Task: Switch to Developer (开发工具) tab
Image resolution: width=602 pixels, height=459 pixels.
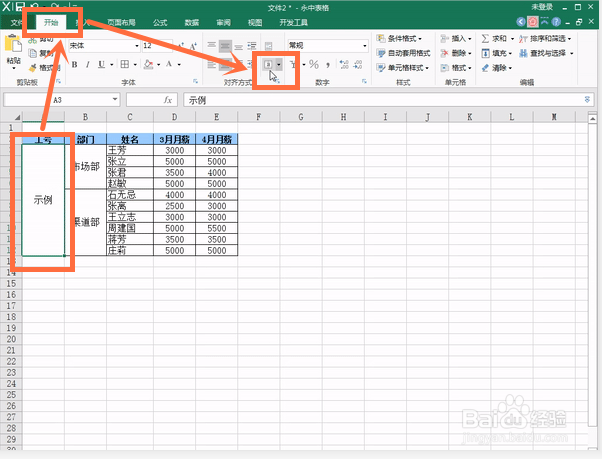Action: [294, 23]
